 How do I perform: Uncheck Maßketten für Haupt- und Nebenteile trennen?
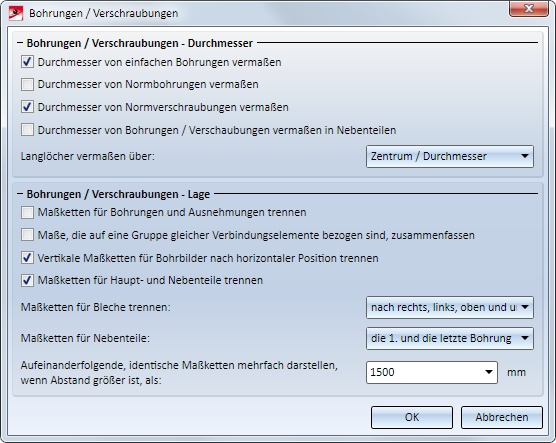(27, 280)
